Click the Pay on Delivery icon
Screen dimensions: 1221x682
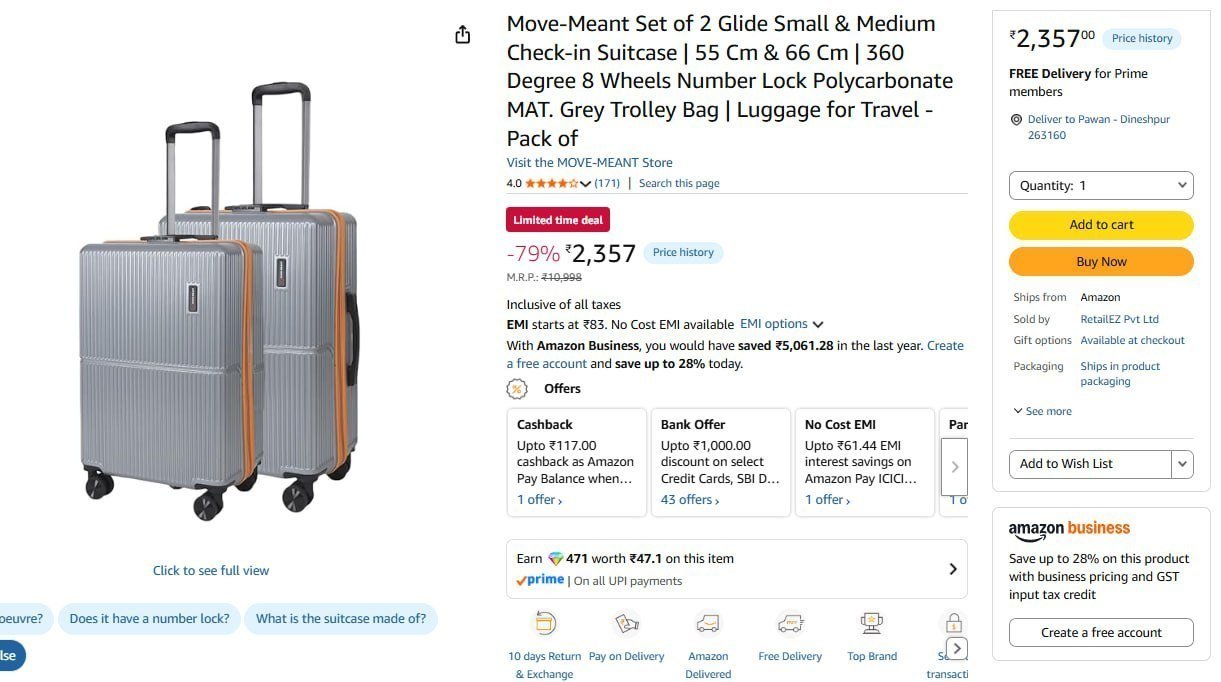(x=627, y=624)
